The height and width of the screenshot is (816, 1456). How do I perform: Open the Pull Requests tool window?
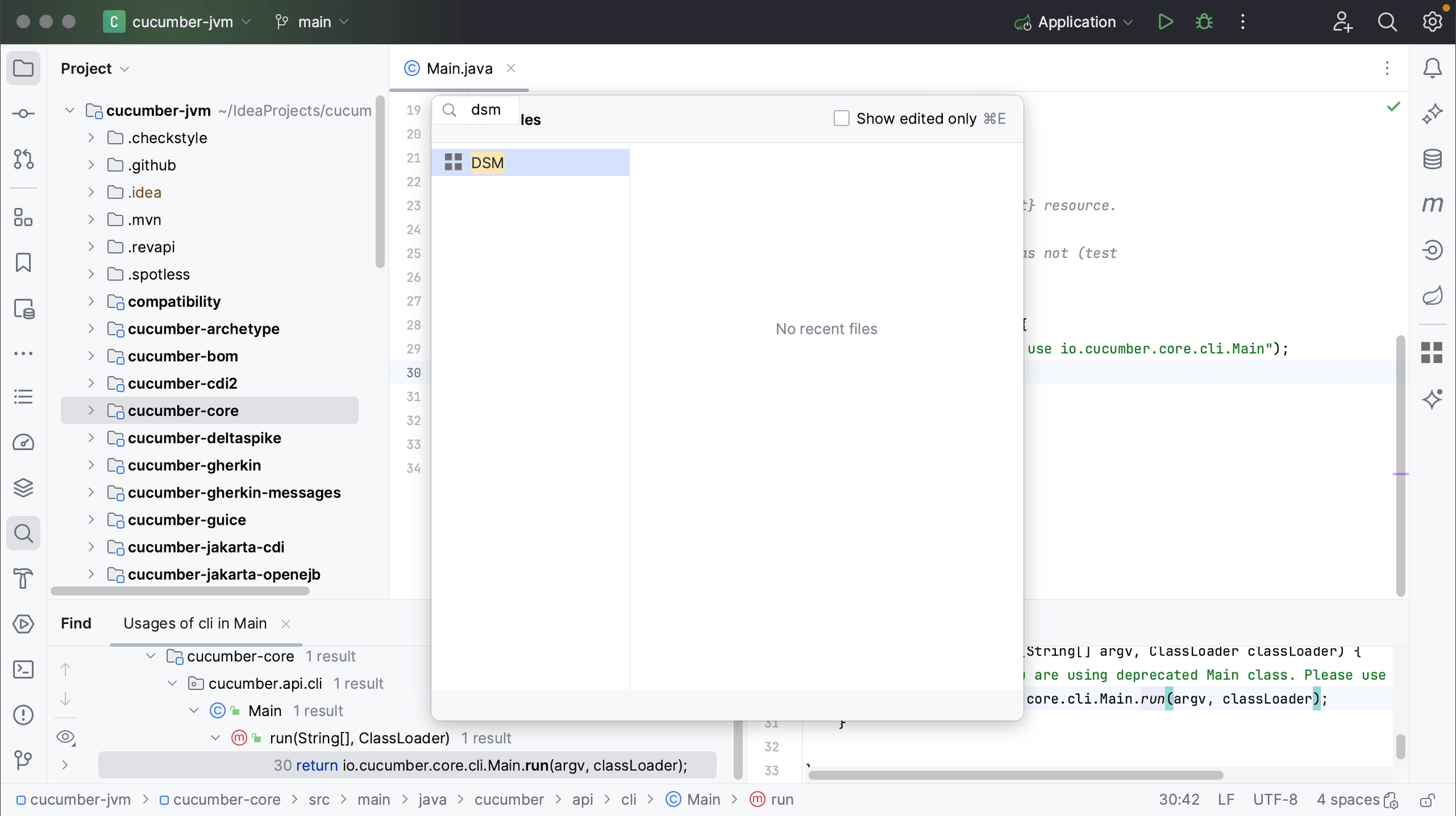click(23, 160)
